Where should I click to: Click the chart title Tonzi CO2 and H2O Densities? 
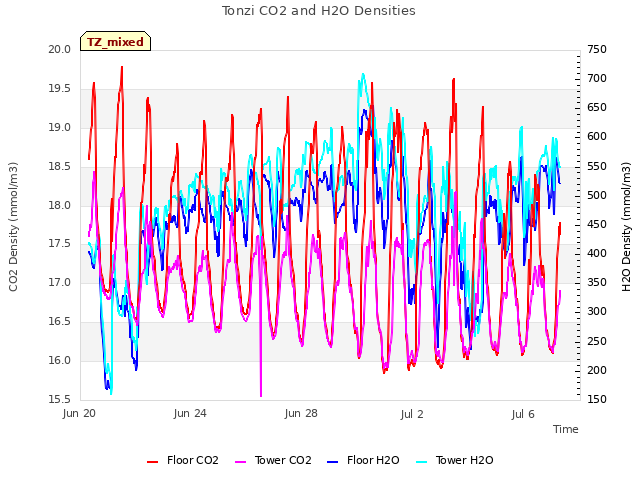click(x=319, y=11)
